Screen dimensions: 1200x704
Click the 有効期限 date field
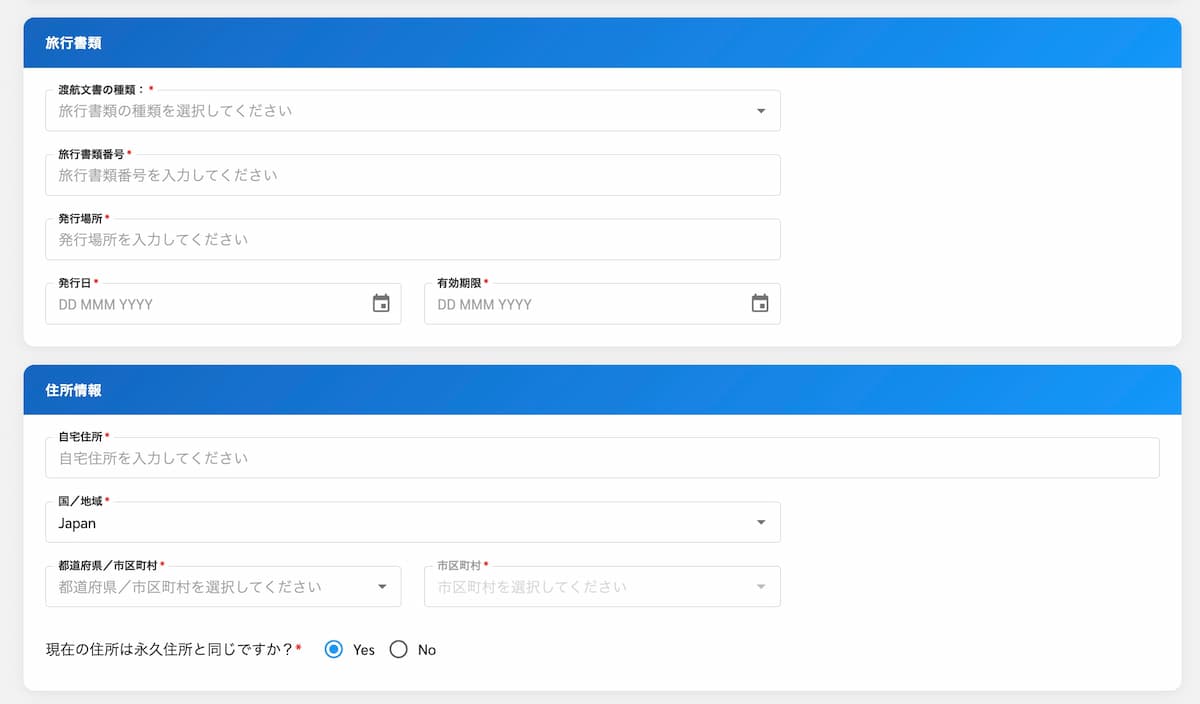point(602,304)
